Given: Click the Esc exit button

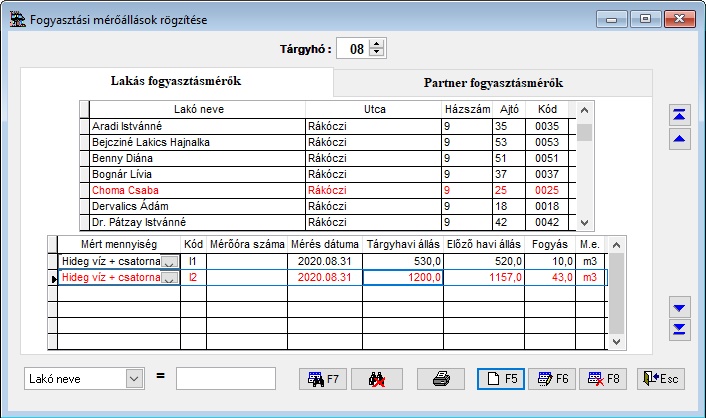Looking at the screenshot, I should point(661,379).
